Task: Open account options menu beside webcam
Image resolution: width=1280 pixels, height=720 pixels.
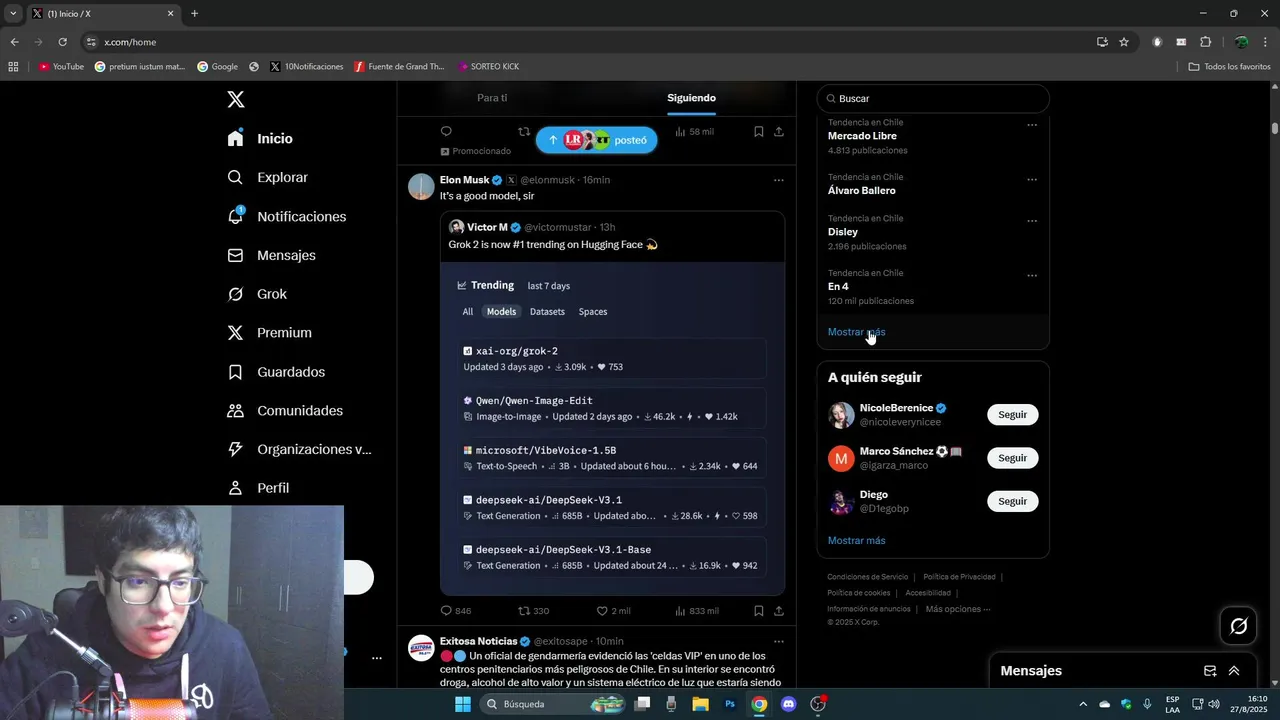Action: click(377, 658)
